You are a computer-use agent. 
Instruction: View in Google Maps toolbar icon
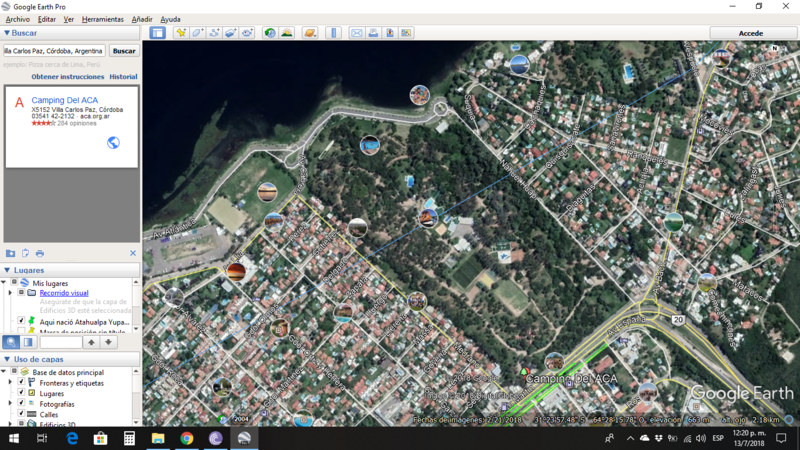click(406, 33)
